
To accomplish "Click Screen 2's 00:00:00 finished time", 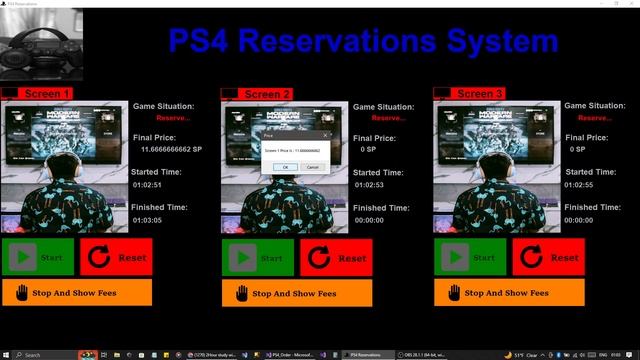I will click(x=369, y=220).
